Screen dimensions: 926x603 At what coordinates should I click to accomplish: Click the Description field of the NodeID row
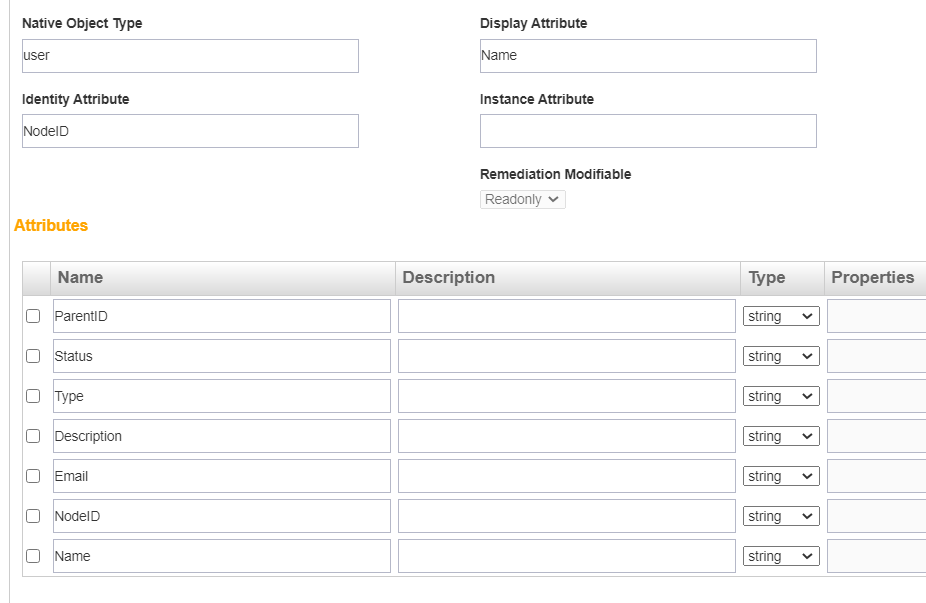(566, 516)
